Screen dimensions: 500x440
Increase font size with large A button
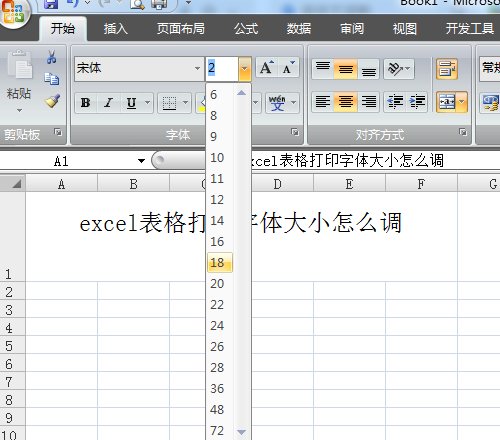point(267,68)
